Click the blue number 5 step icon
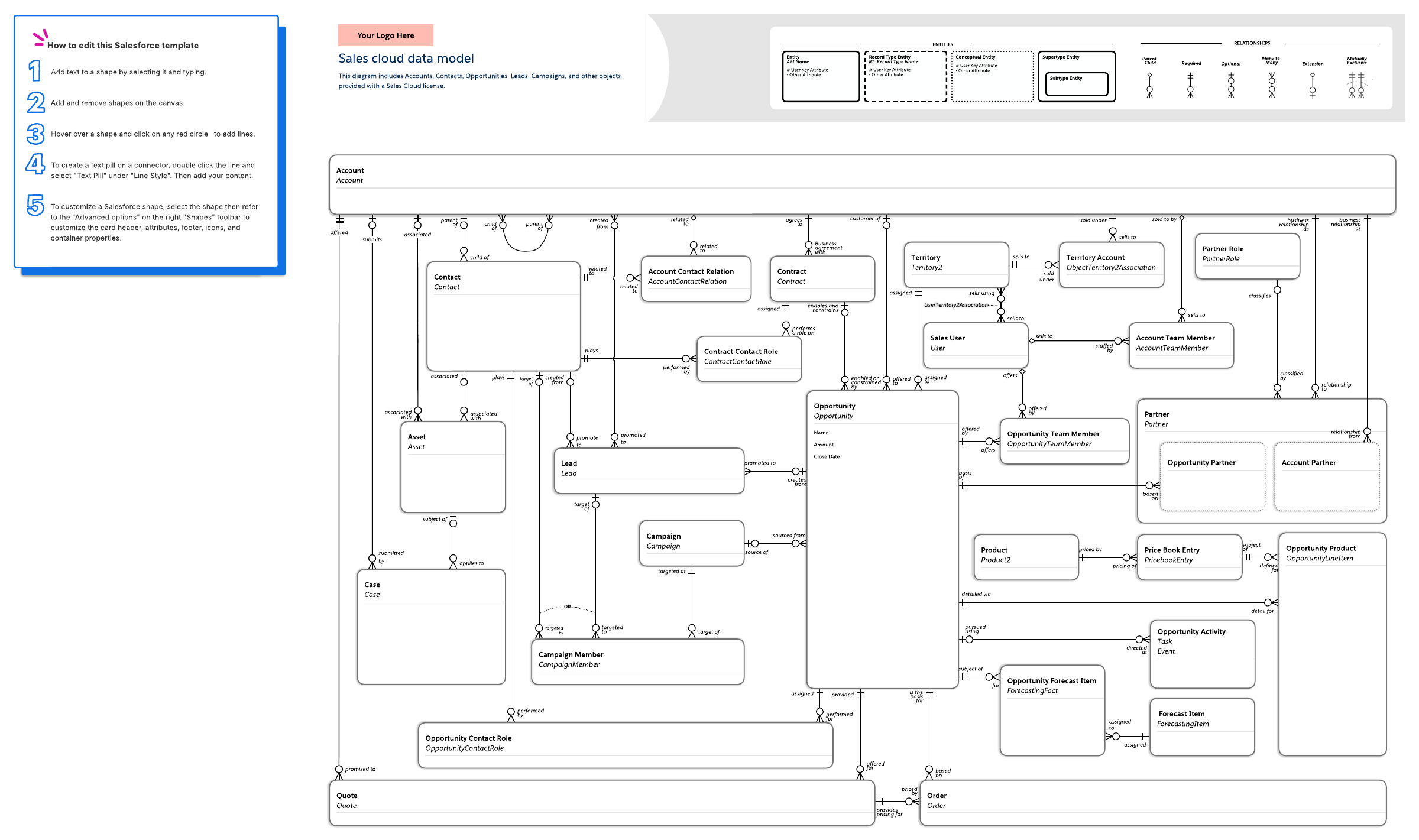1419x840 pixels. [x=35, y=205]
